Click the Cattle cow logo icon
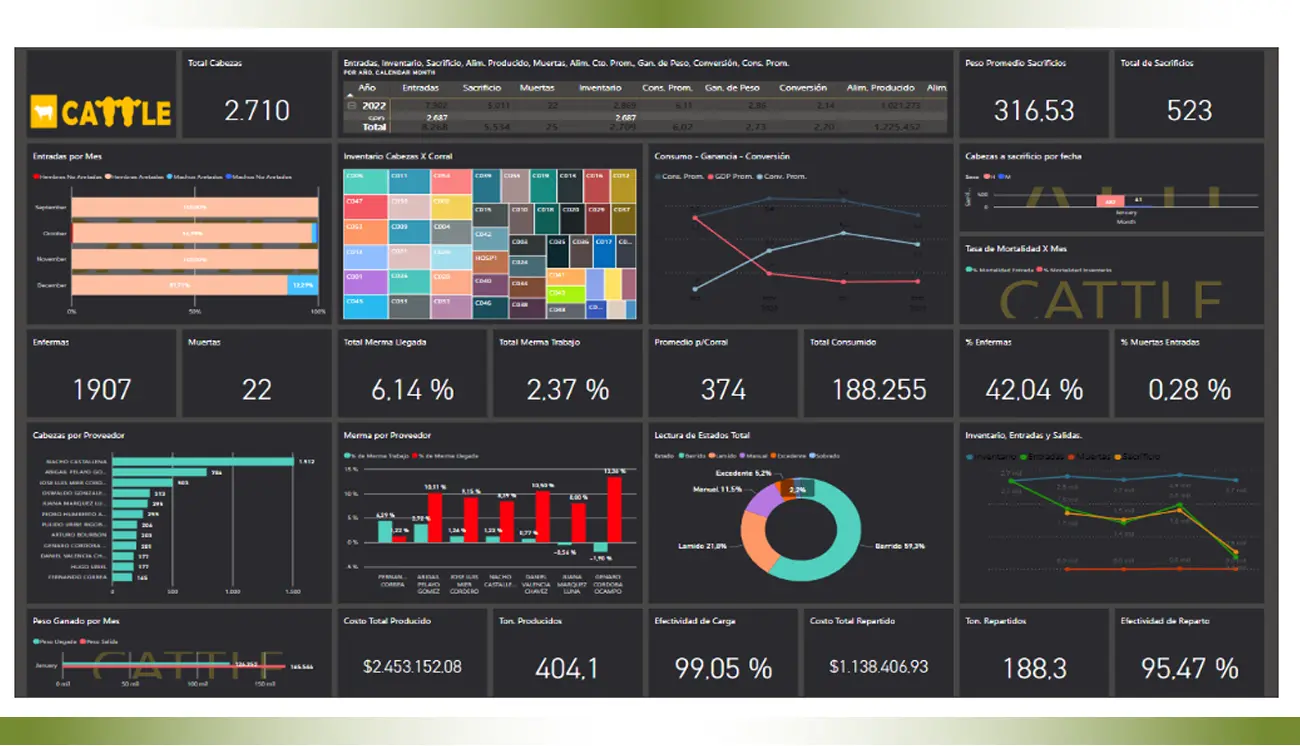1300x746 pixels. coord(43,111)
